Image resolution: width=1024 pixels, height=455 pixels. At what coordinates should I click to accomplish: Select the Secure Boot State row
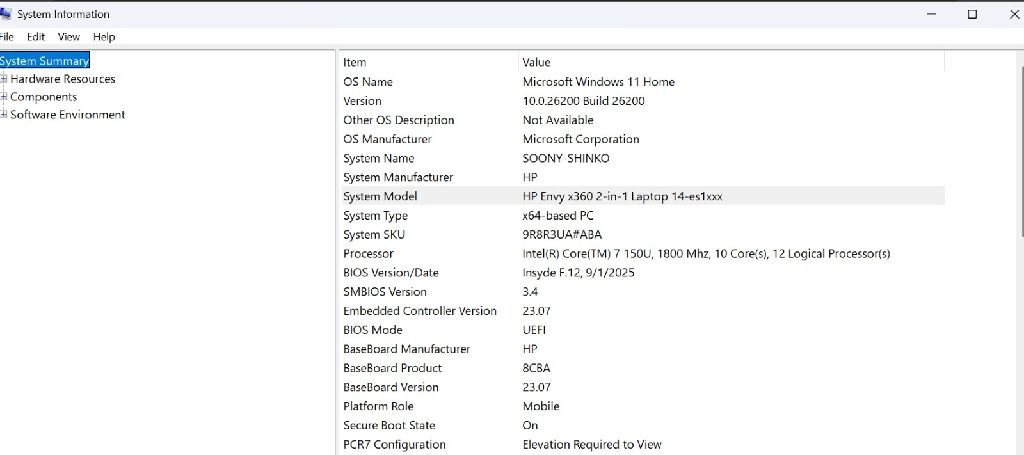click(389, 425)
